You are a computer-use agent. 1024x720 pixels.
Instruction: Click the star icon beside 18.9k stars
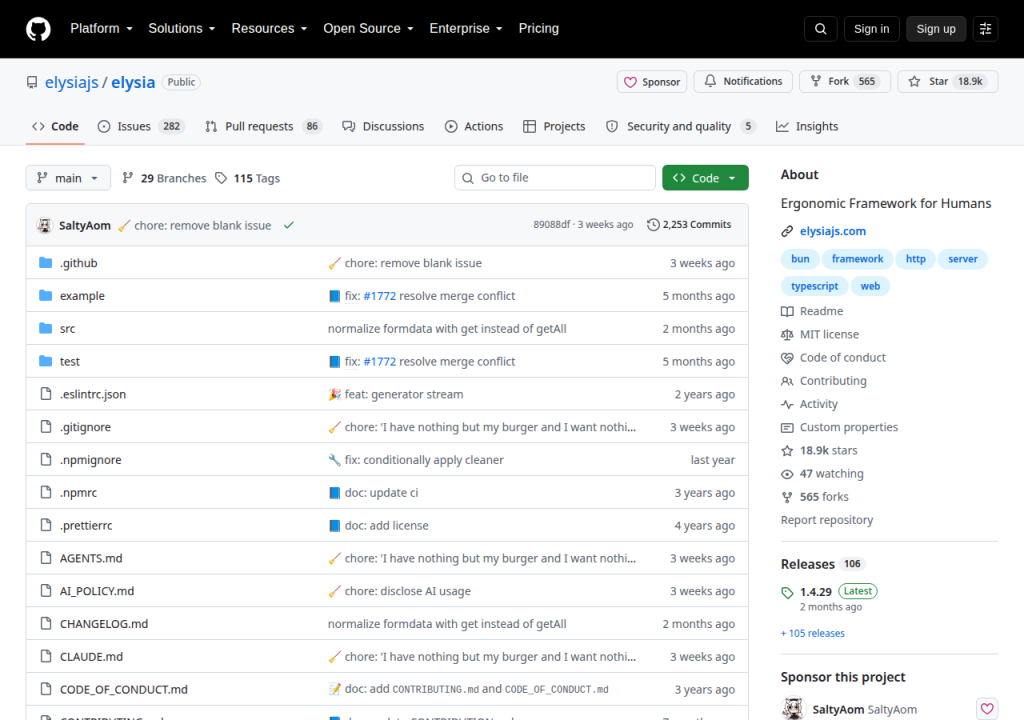(x=787, y=451)
